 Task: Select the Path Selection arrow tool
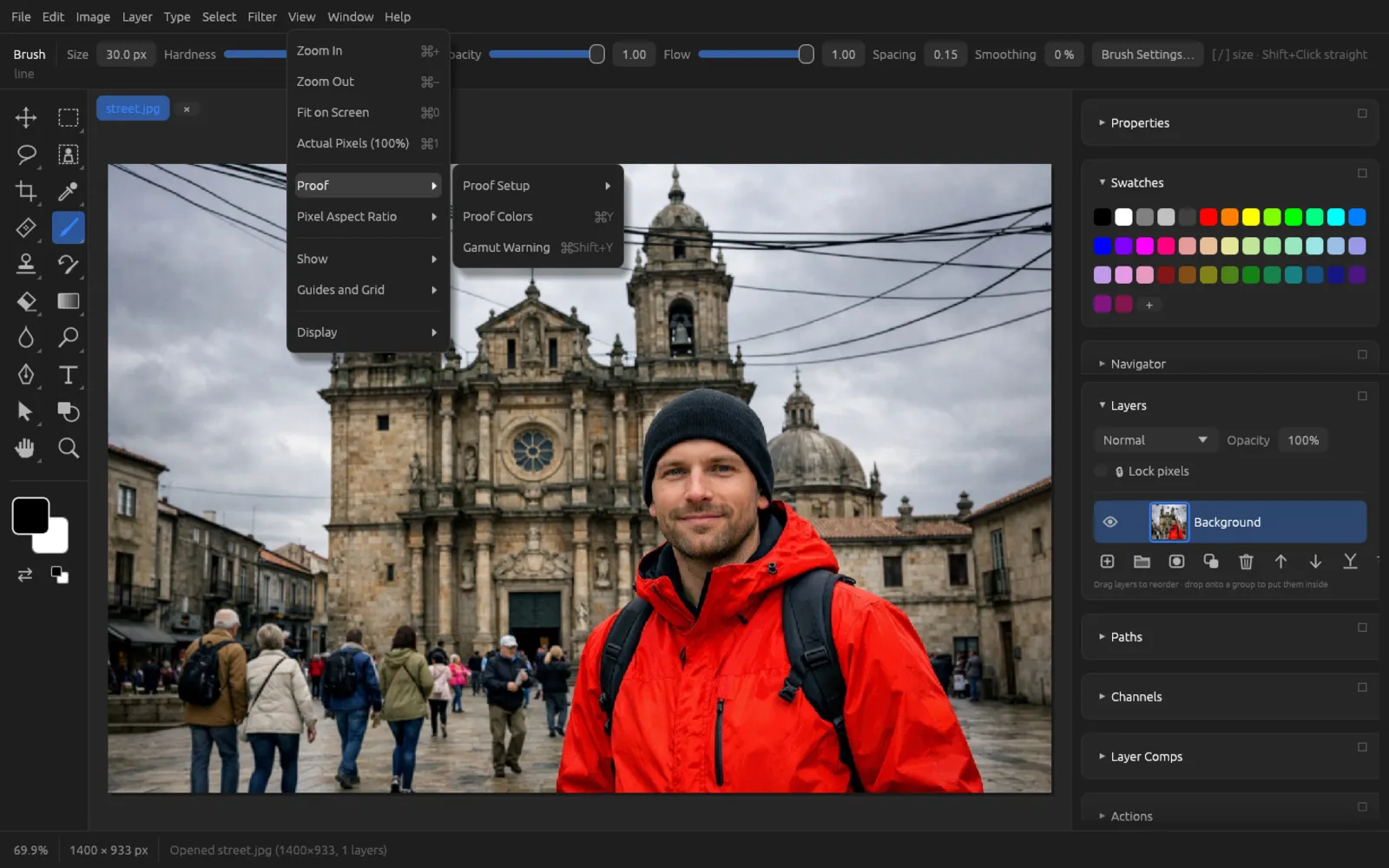(x=26, y=411)
